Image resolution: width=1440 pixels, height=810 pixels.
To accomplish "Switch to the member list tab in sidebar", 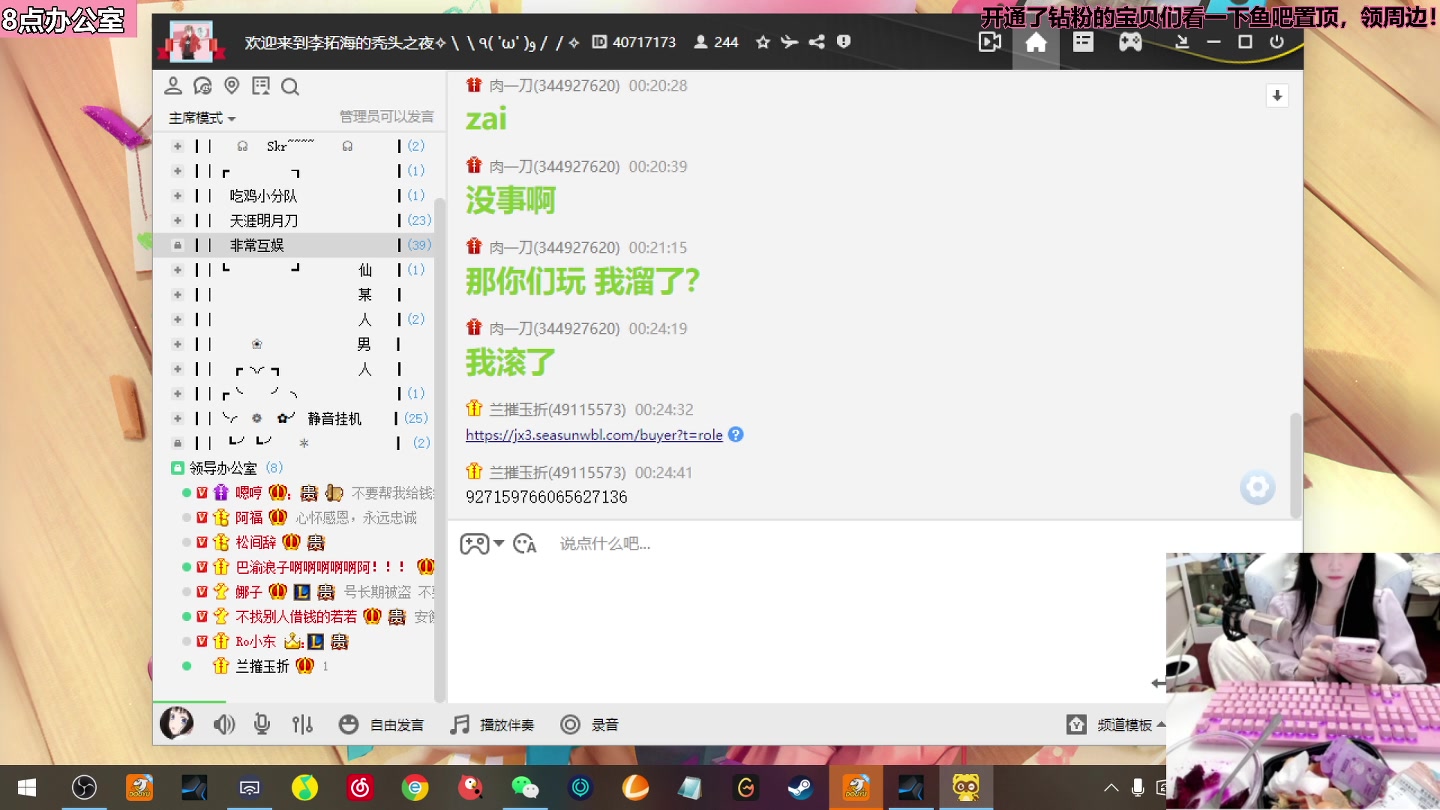I will (173, 86).
